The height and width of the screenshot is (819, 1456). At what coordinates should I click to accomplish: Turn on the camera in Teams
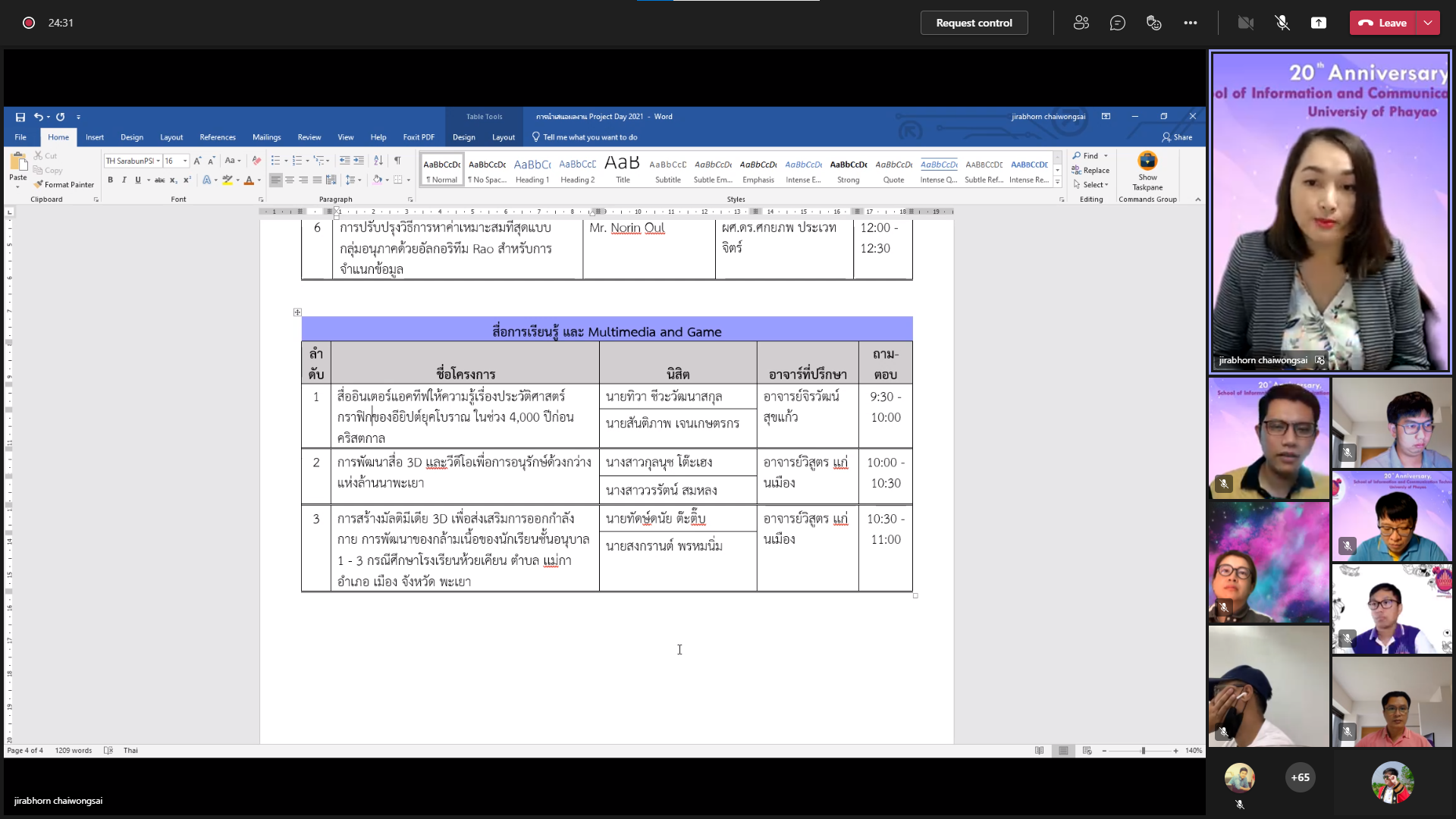coord(1246,23)
